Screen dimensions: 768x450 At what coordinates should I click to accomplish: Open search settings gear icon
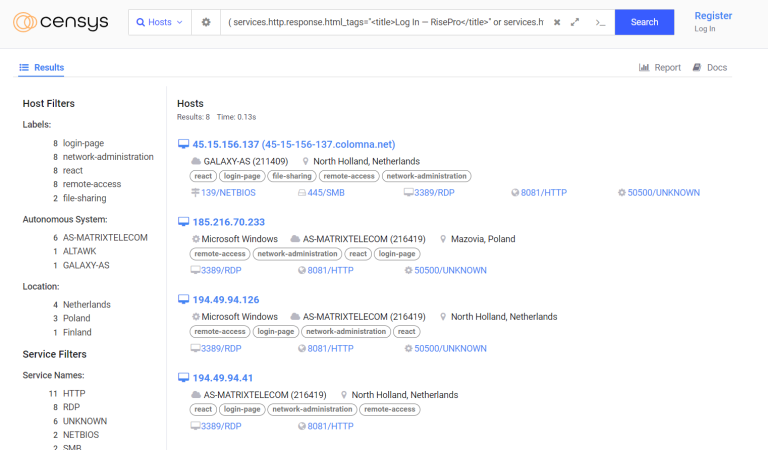tap(206, 22)
